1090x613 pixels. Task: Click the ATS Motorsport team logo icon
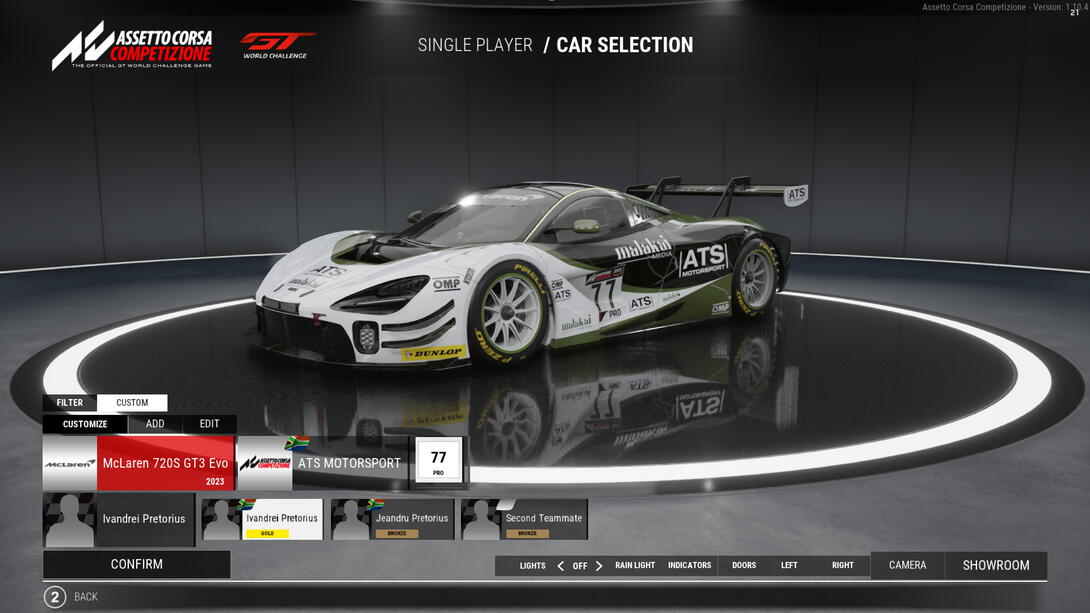tap(265, 464)
